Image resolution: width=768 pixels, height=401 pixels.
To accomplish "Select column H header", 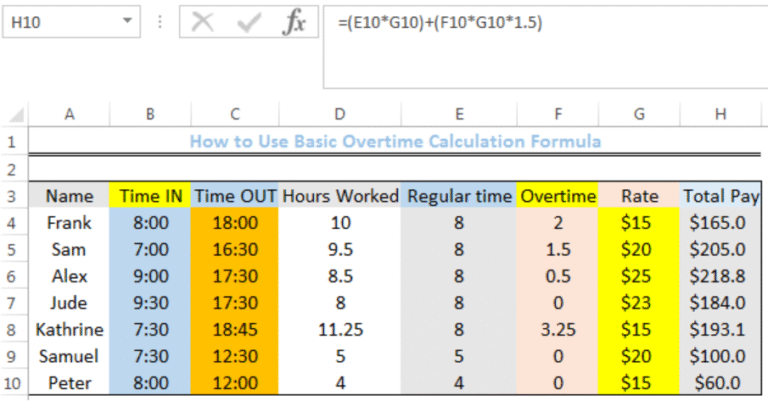I will (720, 114).
